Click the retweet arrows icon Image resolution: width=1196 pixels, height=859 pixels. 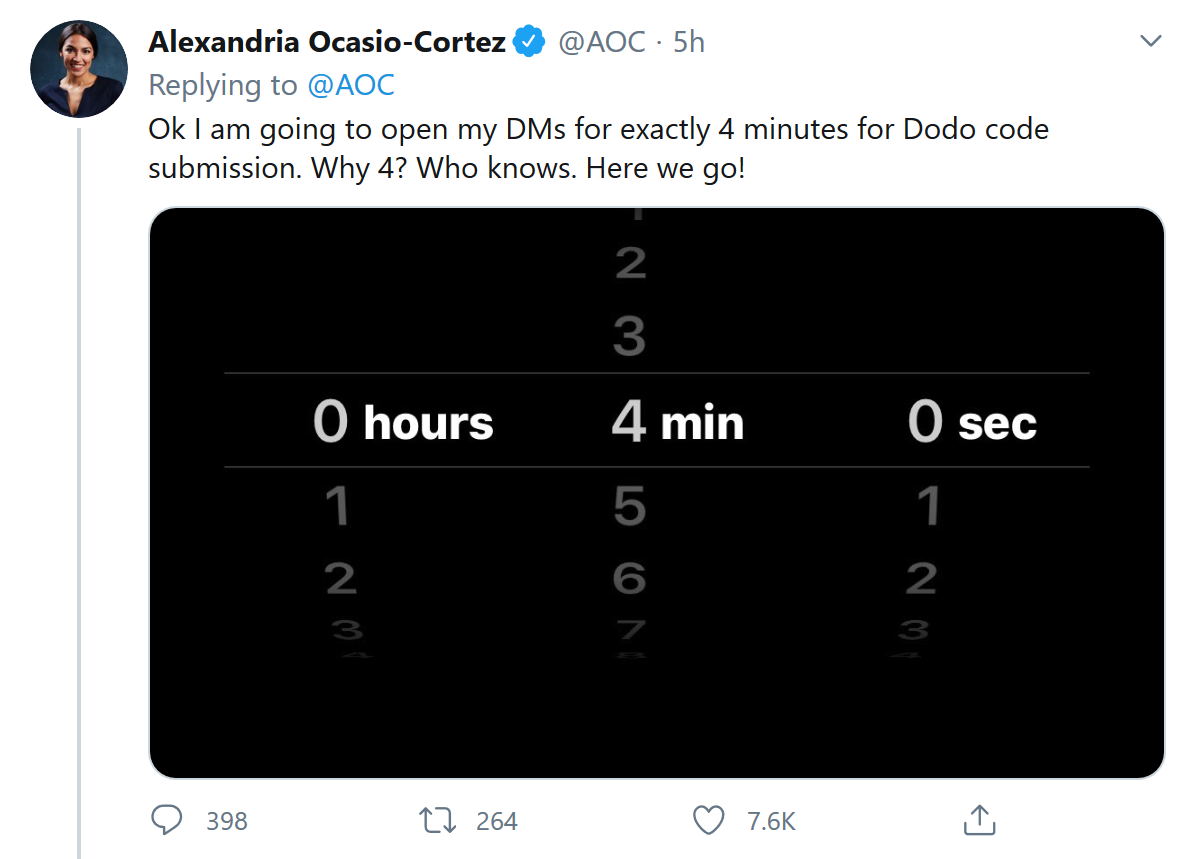[x=437, y=820]
